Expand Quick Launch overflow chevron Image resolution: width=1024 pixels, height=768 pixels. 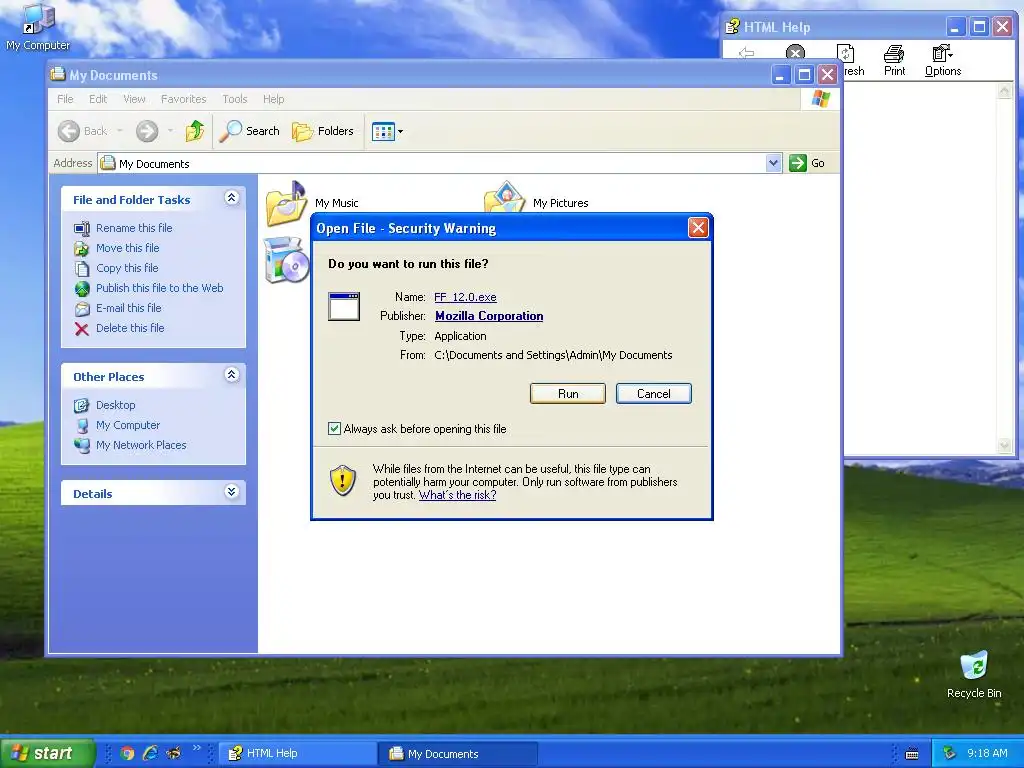pos(197,748)
